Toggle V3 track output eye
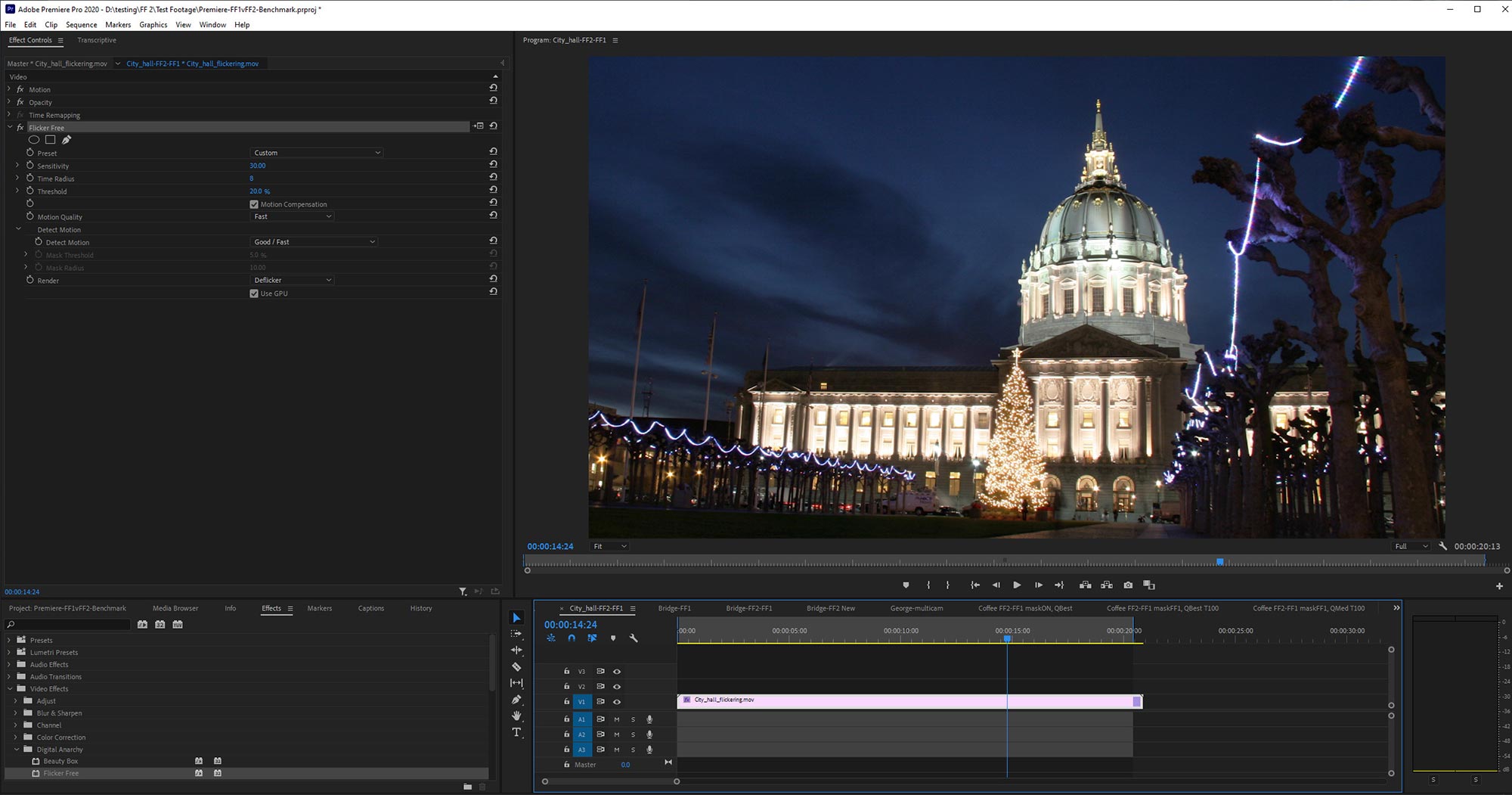The image size is (1512, 795). coord(617,672)
